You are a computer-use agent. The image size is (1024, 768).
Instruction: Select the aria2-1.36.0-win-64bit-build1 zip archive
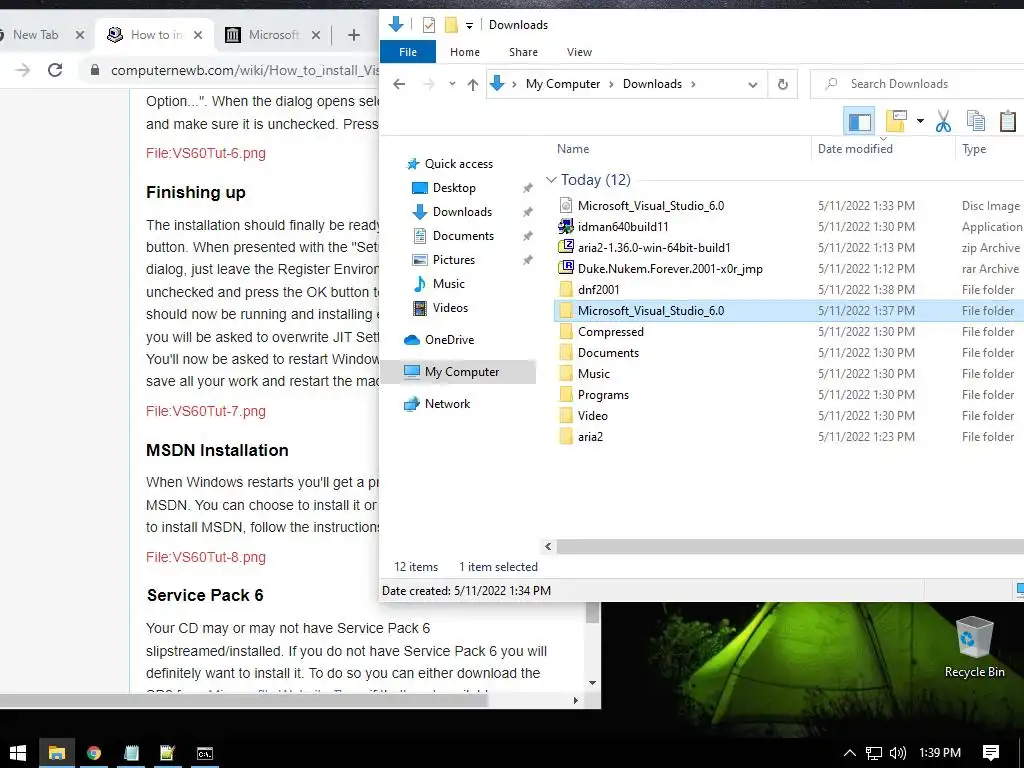coord(654,248)
